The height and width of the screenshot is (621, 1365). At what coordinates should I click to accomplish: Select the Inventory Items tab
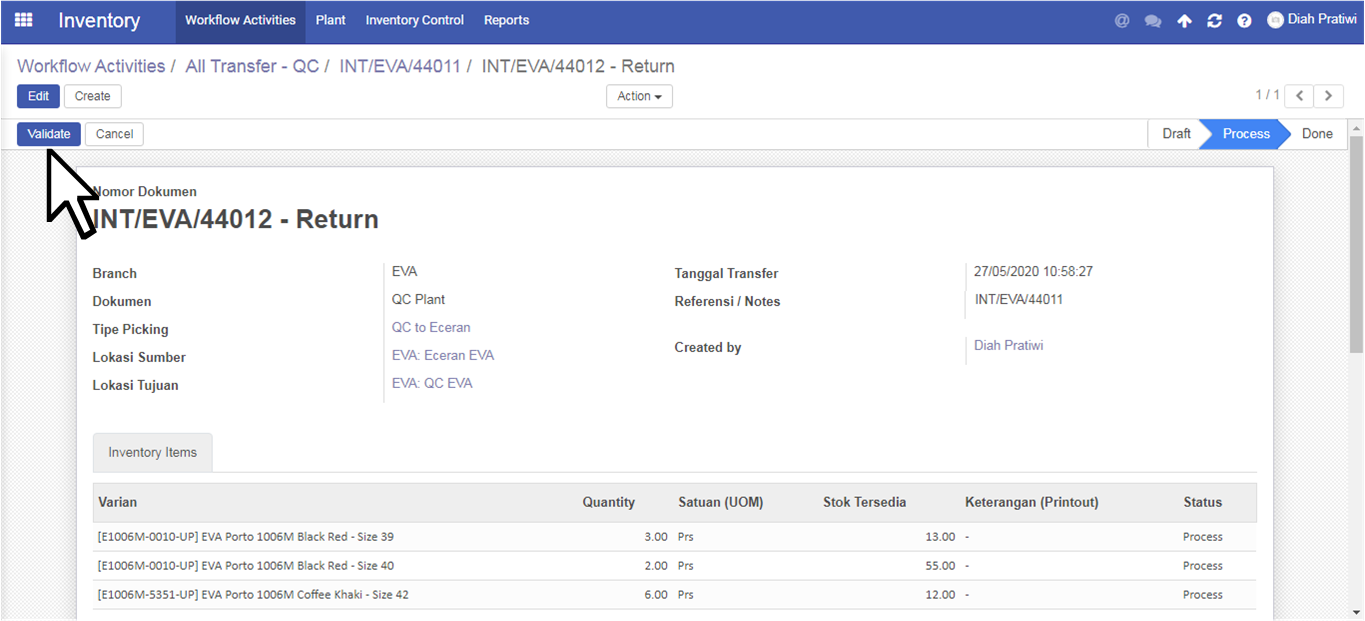tap(153, 452)
